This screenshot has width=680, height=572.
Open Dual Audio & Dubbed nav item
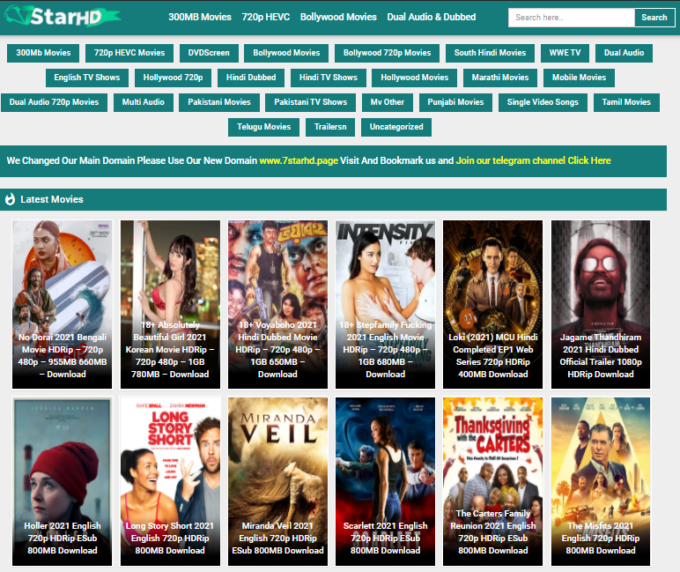(x=431, y=17)
